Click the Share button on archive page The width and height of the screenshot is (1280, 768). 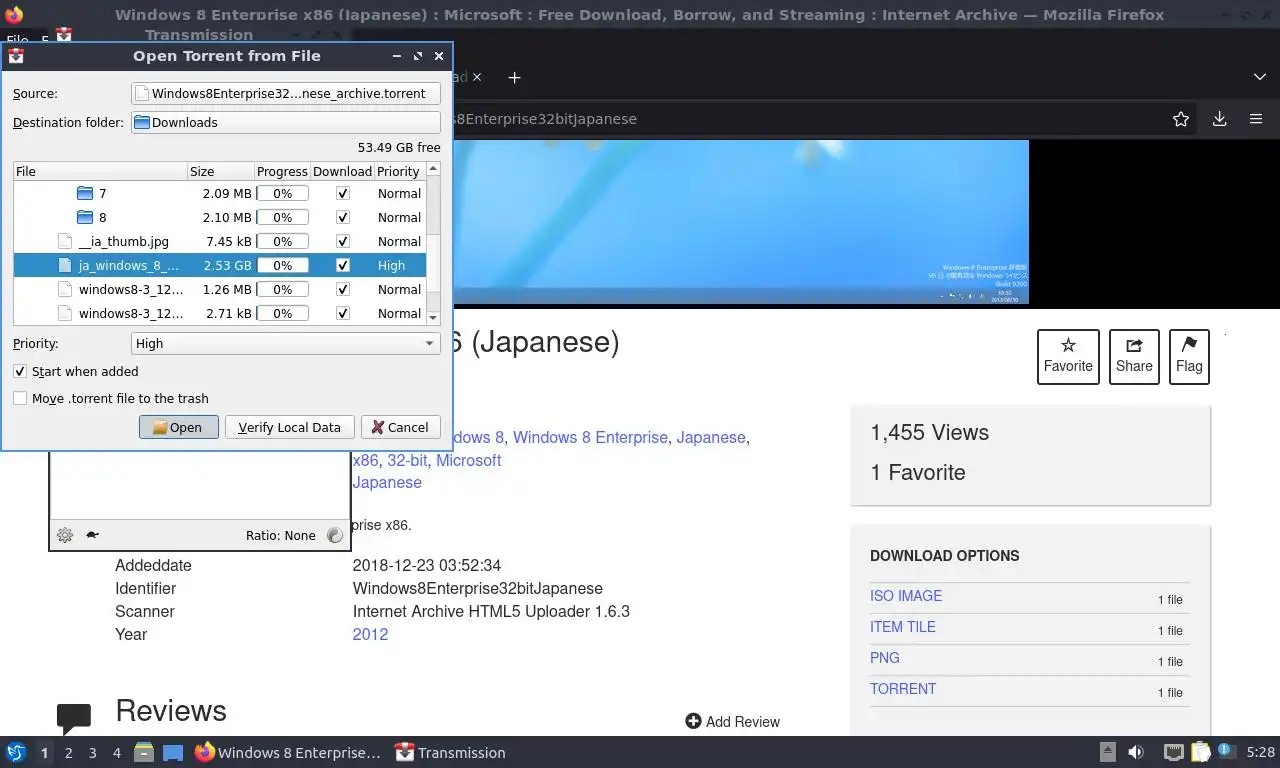(1134, 356)
